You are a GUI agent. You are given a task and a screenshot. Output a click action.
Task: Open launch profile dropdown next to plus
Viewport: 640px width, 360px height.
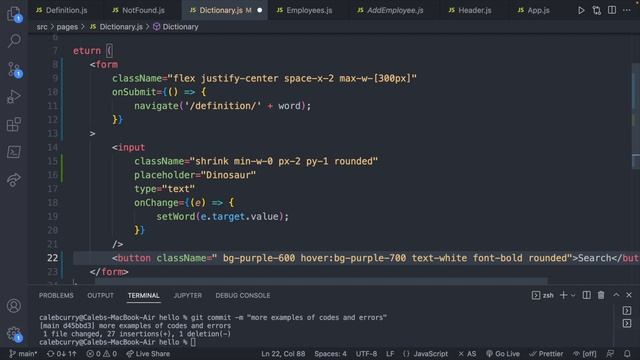(x=573, y=295)
